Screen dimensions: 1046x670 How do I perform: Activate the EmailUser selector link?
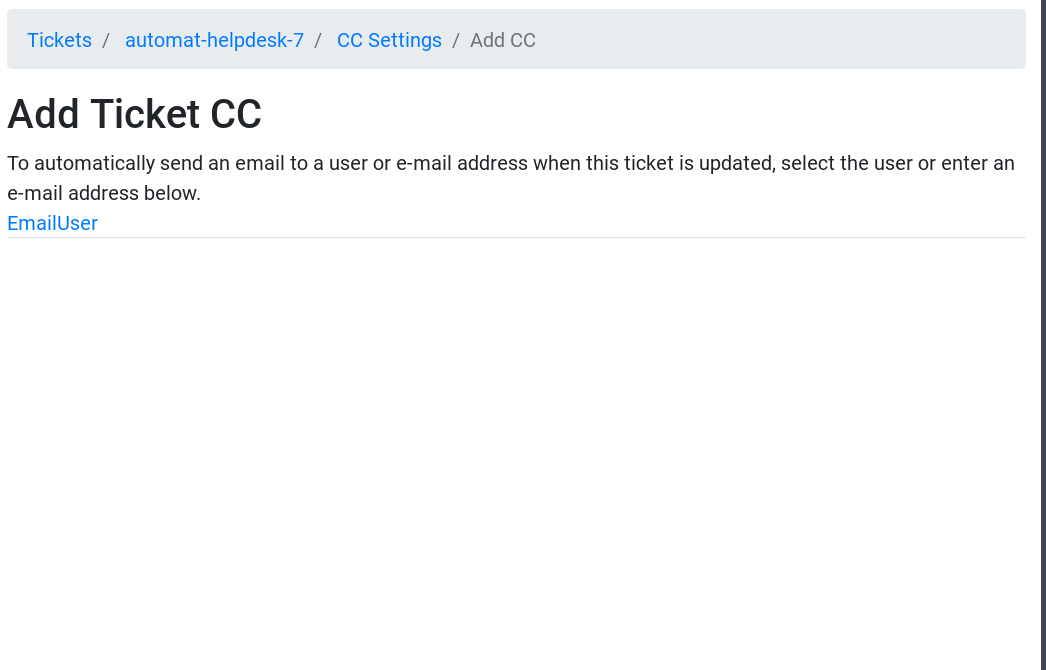52,223
